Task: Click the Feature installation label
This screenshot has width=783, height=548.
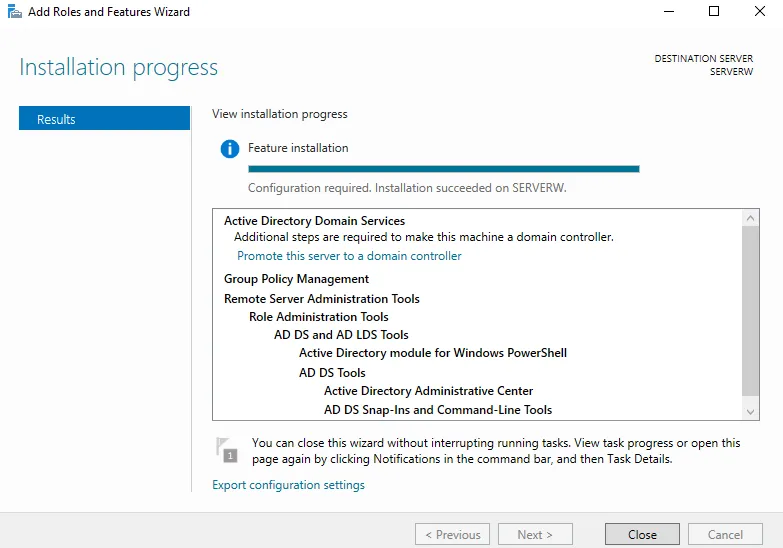Action: 298,148
